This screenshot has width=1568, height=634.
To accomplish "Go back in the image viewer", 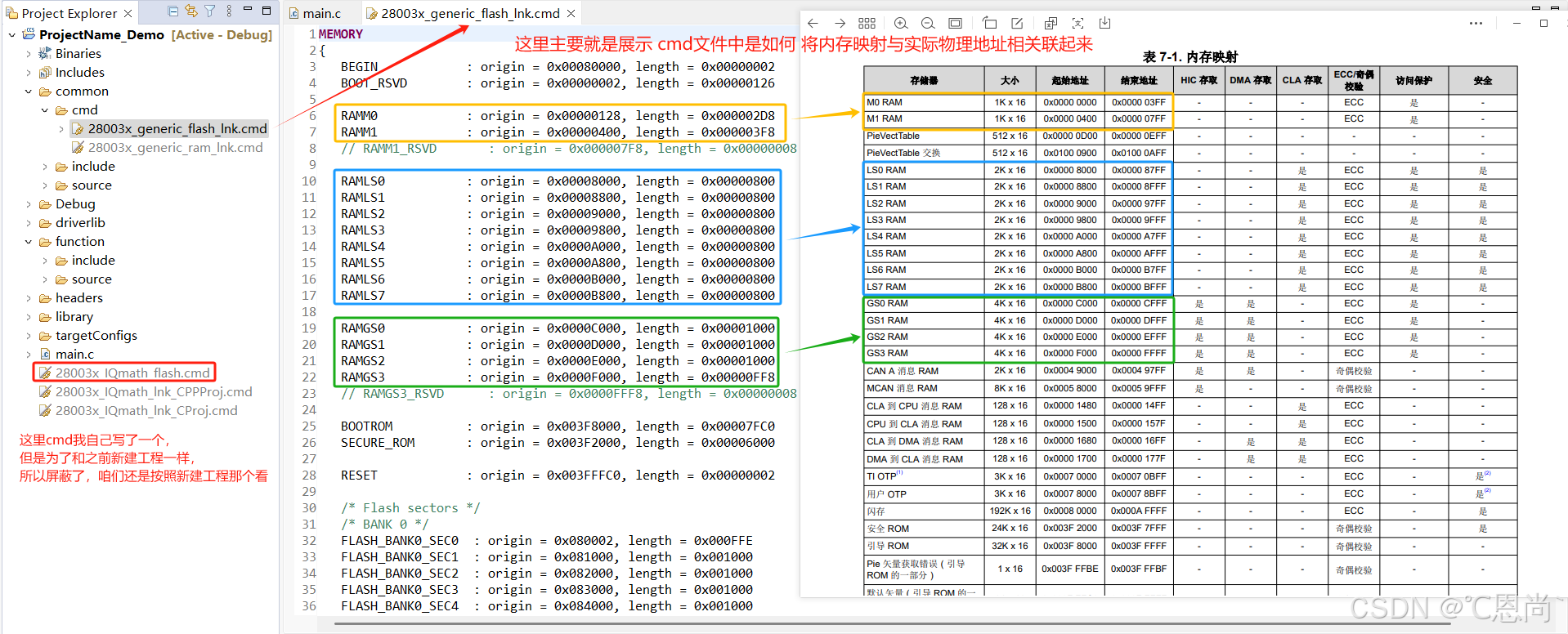I will tap(813, 23).
